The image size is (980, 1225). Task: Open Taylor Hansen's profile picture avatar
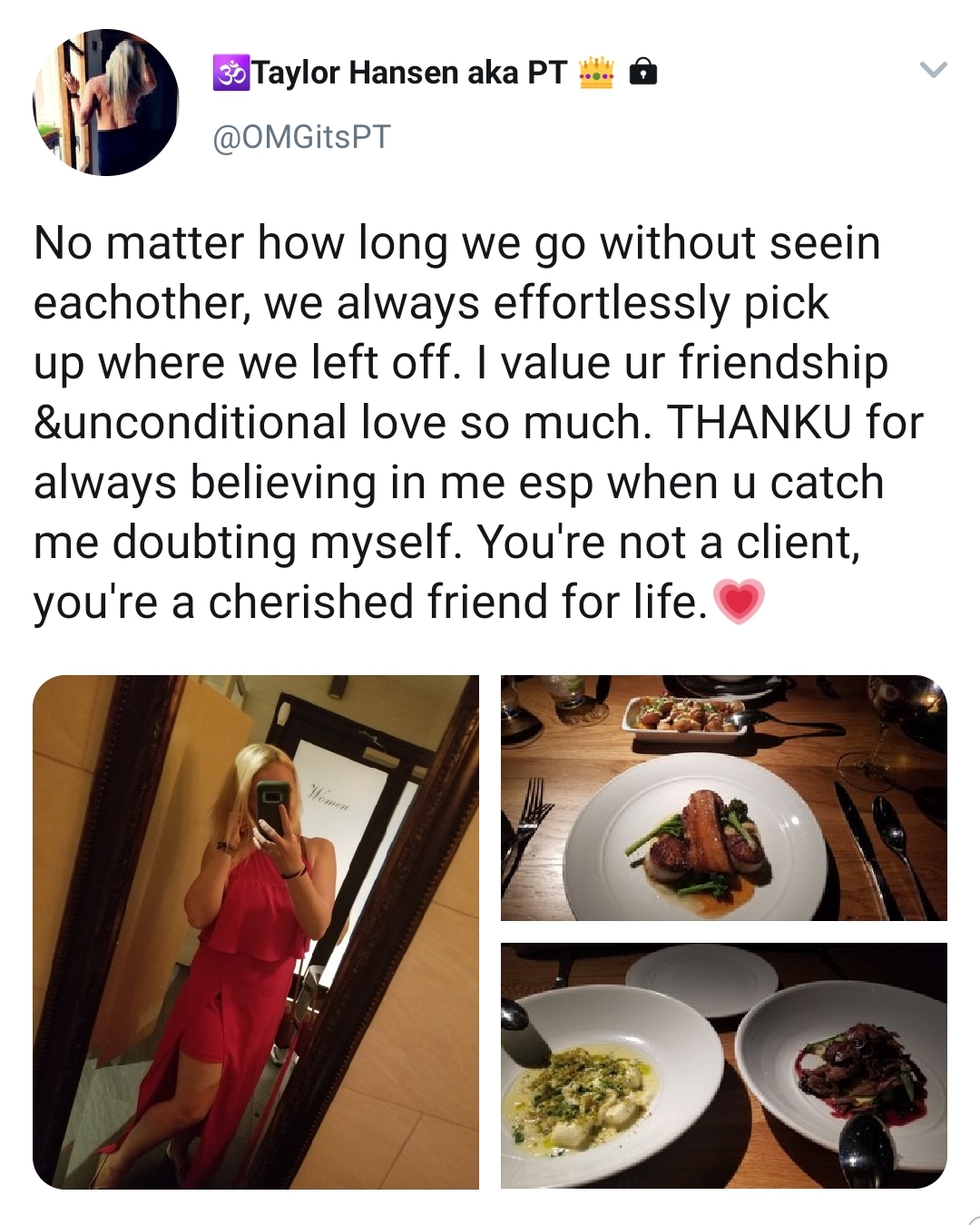tap(105, 102)
